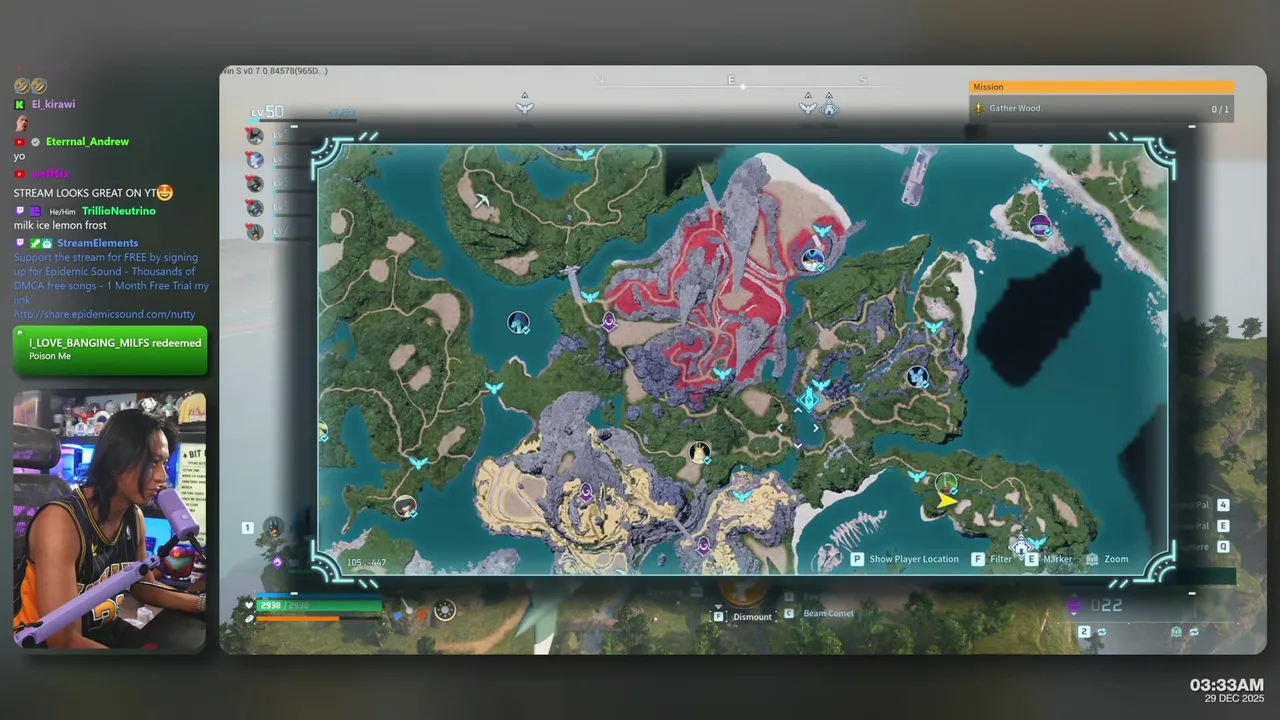Click the pickaxe marker on the northwest island
The height and width of the screenshot is (720, 1280).
click(x=482, y=201)
